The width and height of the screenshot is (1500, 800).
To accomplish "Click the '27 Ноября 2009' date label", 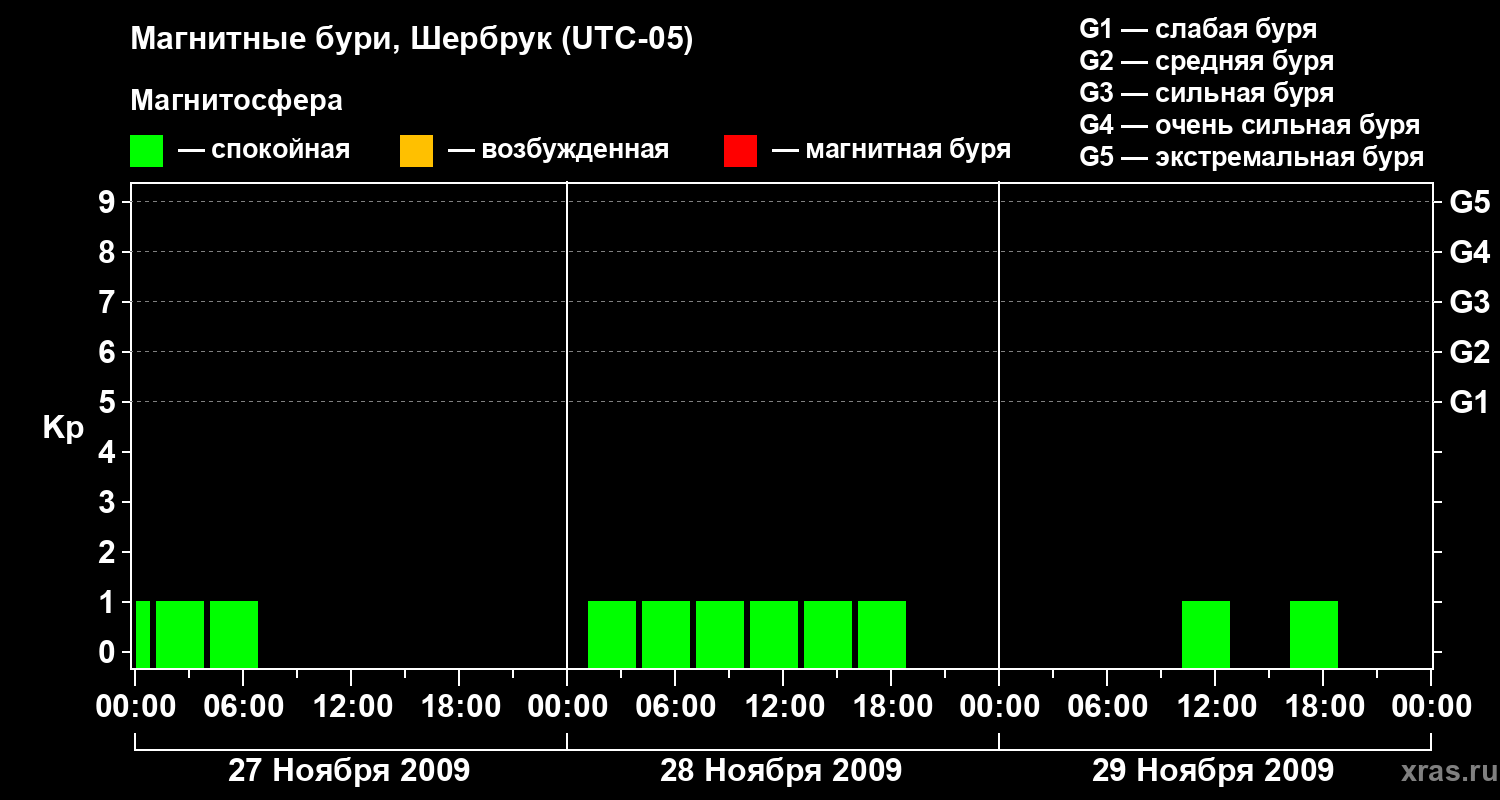I will [x=349, y=771].
